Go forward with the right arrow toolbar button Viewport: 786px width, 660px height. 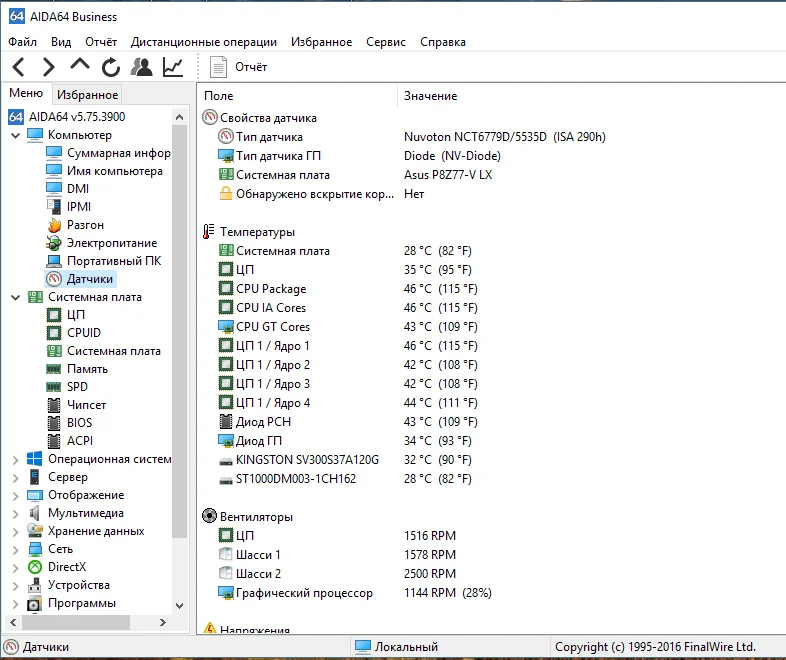click(x=49, y=67)
